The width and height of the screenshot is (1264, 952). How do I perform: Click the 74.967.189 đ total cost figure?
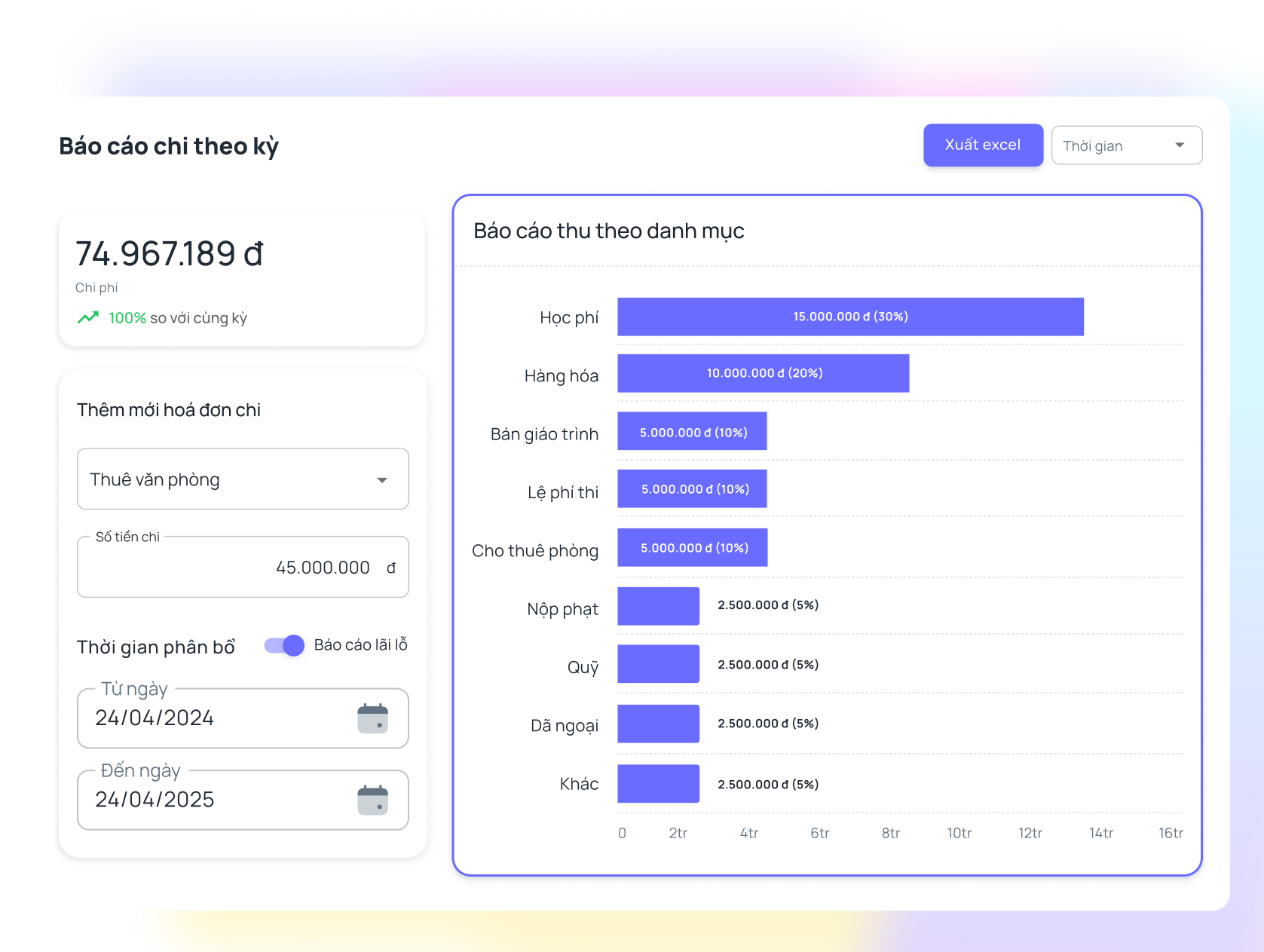pyautogui.click(x=170, y=254)
